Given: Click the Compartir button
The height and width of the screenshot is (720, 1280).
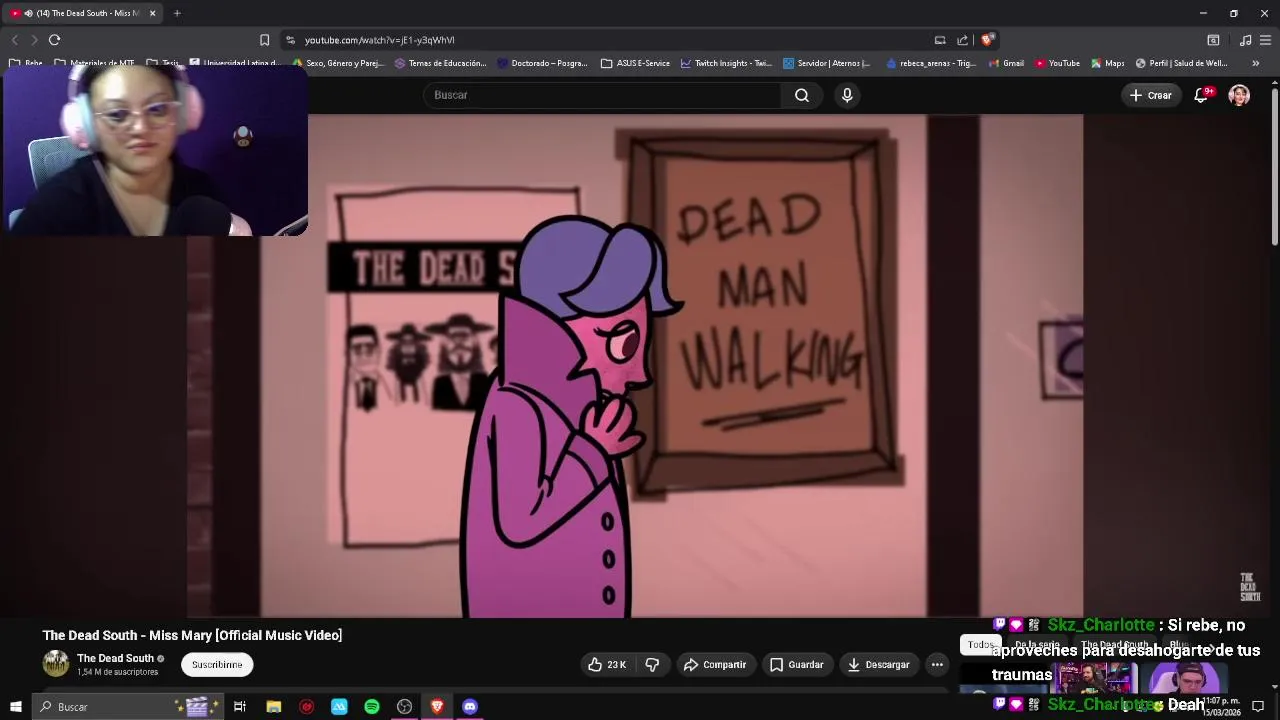Looking at the screenshot, I should click(x=715, y=664).
